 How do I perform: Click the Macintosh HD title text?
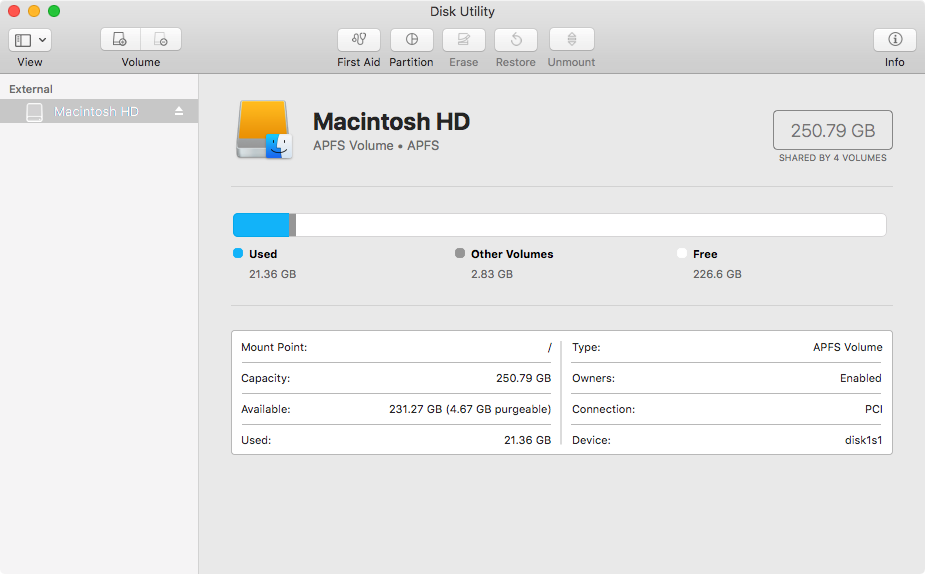pyautogui.click(x=391, y=122)
